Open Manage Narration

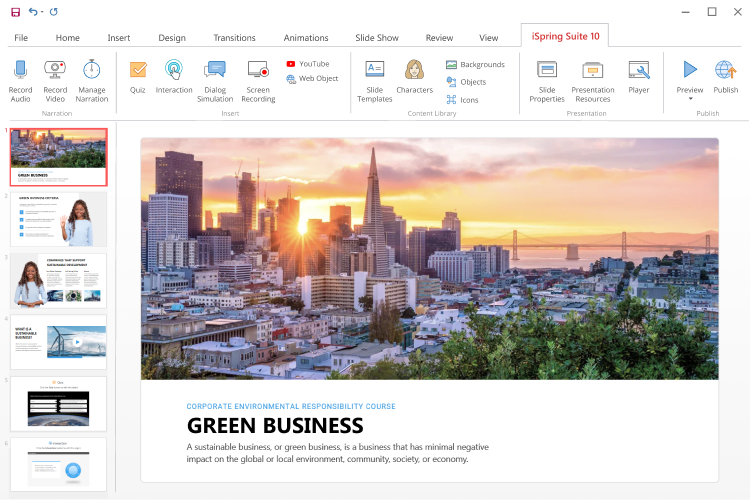tap(92, 81)
